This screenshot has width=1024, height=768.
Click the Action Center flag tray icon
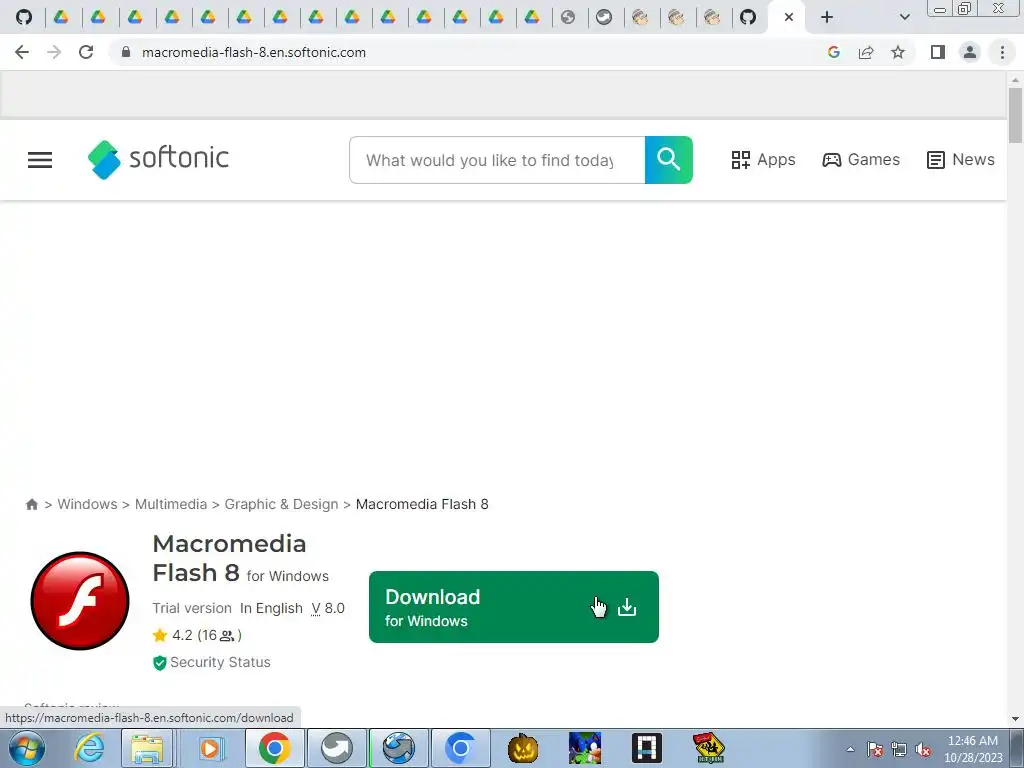875,749
